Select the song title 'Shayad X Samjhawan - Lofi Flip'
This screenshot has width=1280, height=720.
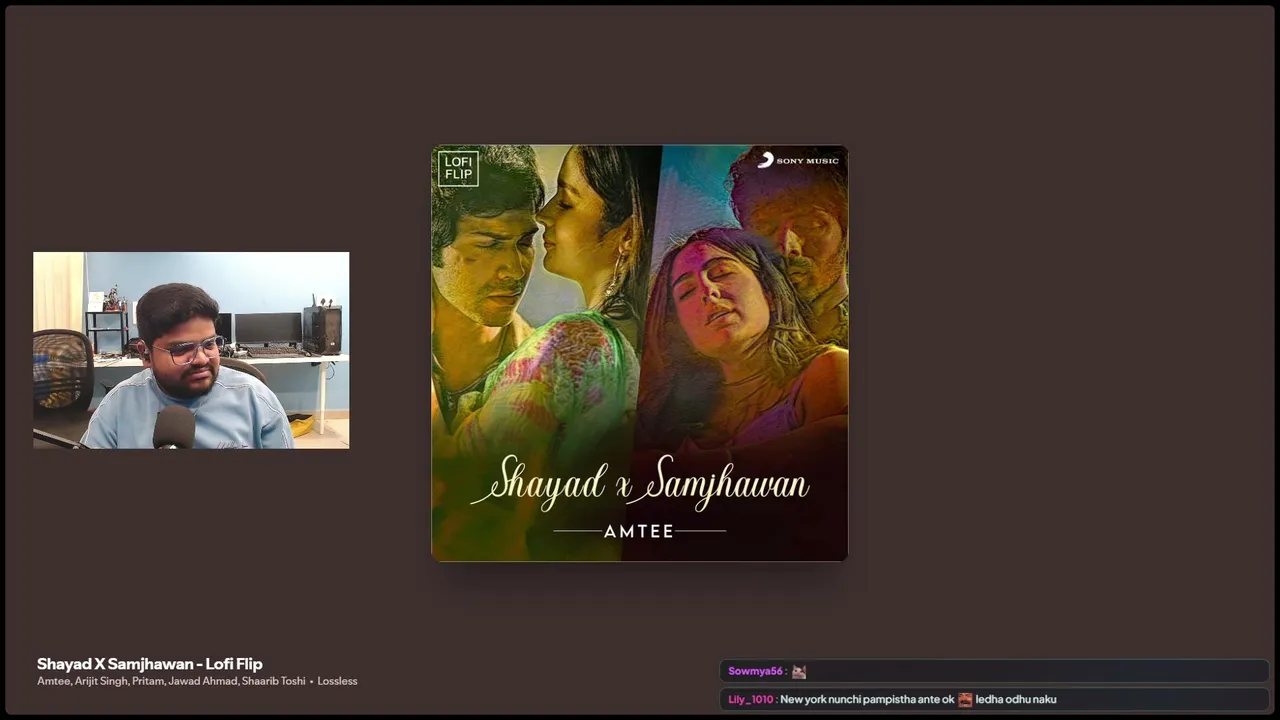tap(150, 664)
